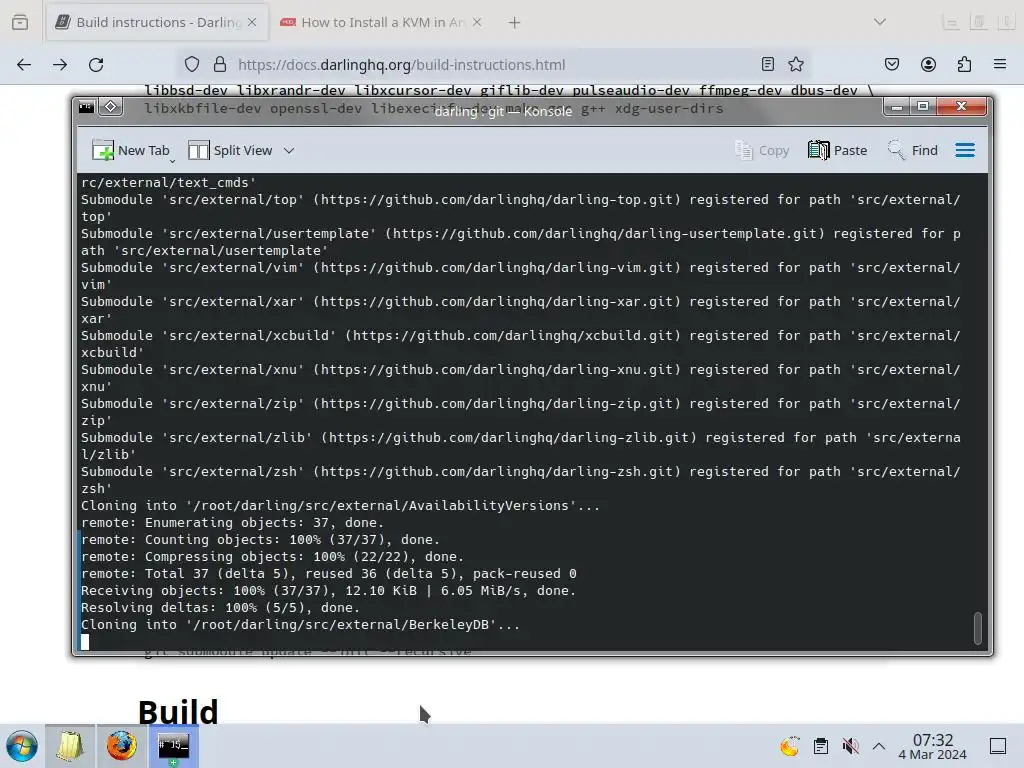Click the tracking protection shield icon
Screen dimensions: 1024x768
pos(191,65)
